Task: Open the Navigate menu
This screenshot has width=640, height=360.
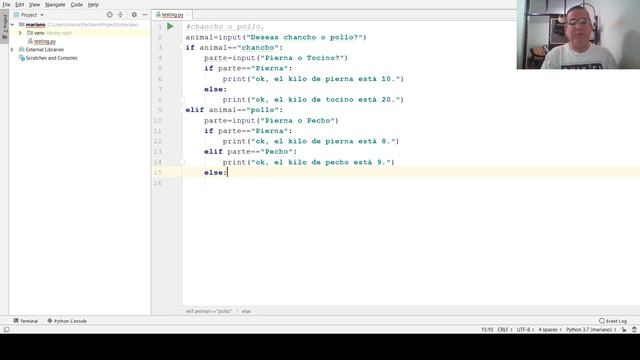Action: pos(55,4)
